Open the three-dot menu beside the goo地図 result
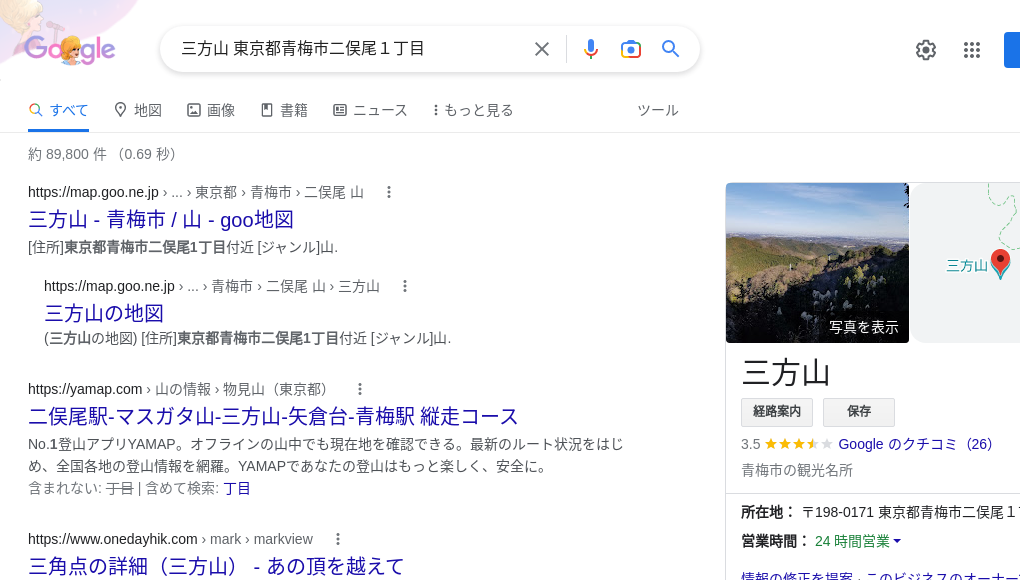The image size is (1020, 580). (389, 192)
